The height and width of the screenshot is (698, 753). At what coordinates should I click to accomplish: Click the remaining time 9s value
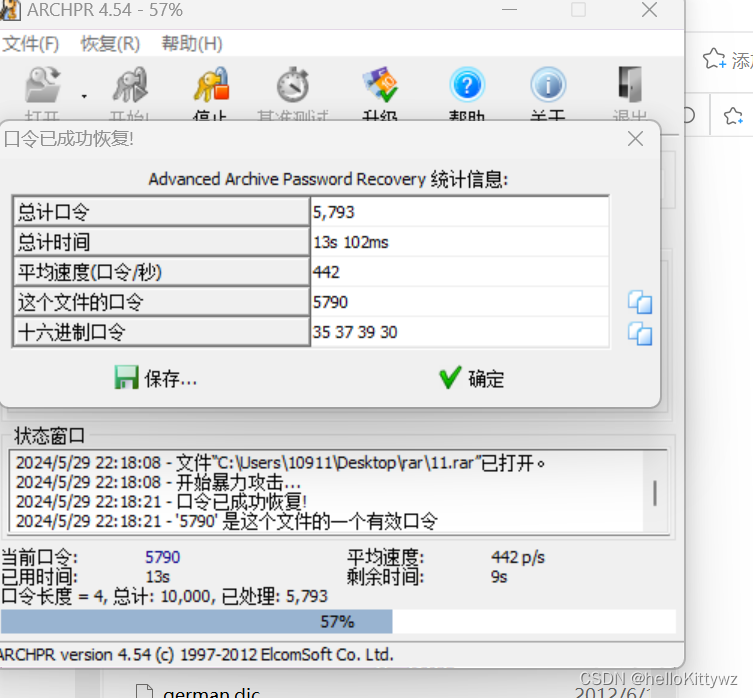pyautogui.click(x=499, y=576)
